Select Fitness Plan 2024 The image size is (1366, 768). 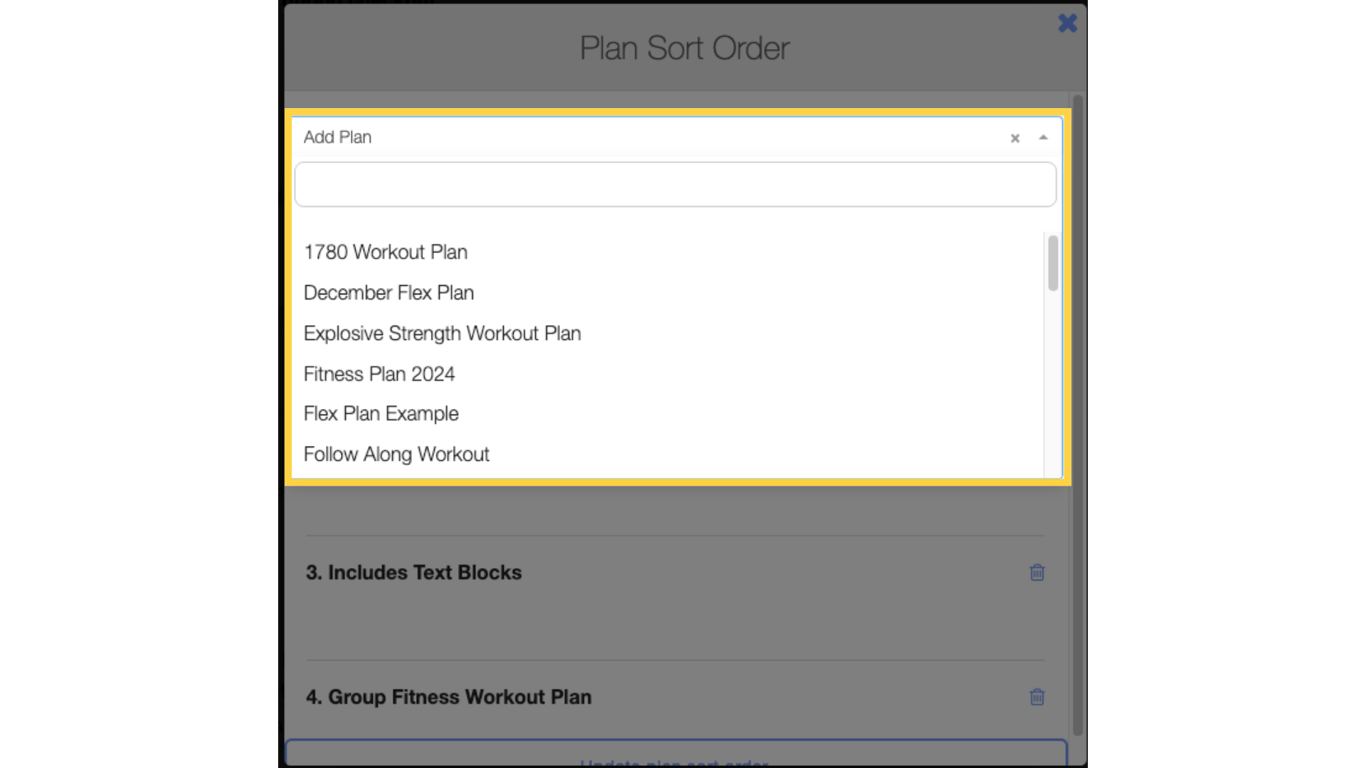coord(379,374)
